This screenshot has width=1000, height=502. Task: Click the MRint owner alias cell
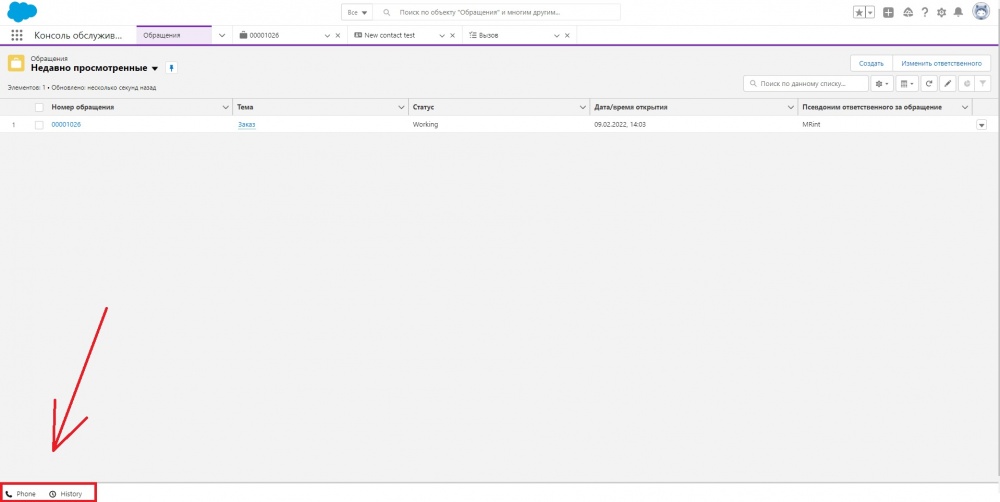pos(811,125)
